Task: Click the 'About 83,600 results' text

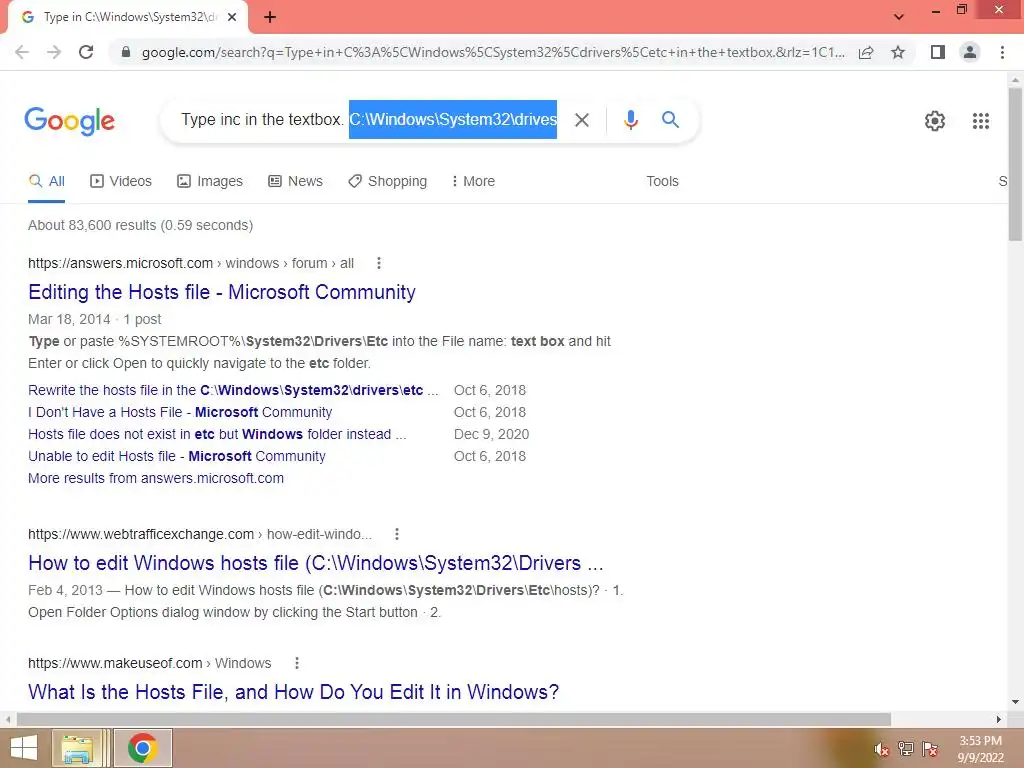Action: (x=140, y=225)
